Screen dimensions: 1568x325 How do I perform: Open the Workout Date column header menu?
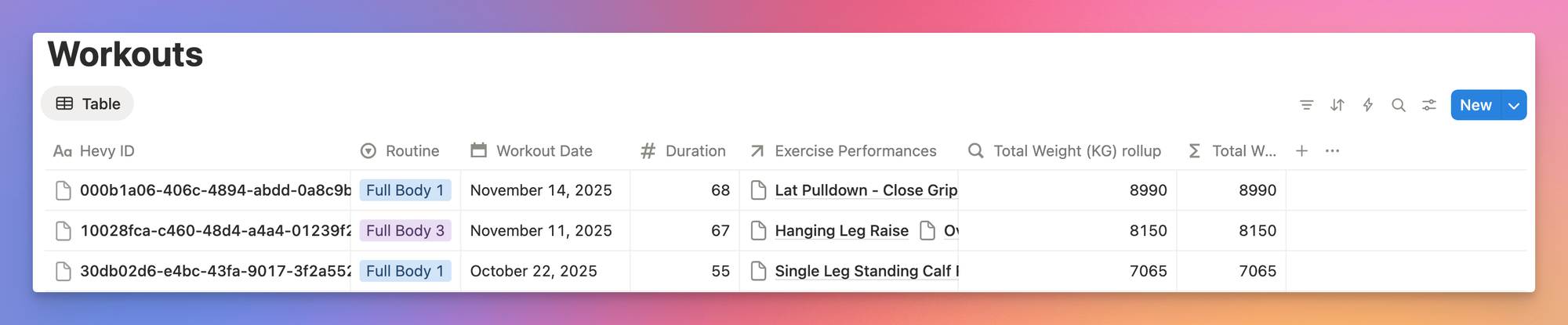532,151
